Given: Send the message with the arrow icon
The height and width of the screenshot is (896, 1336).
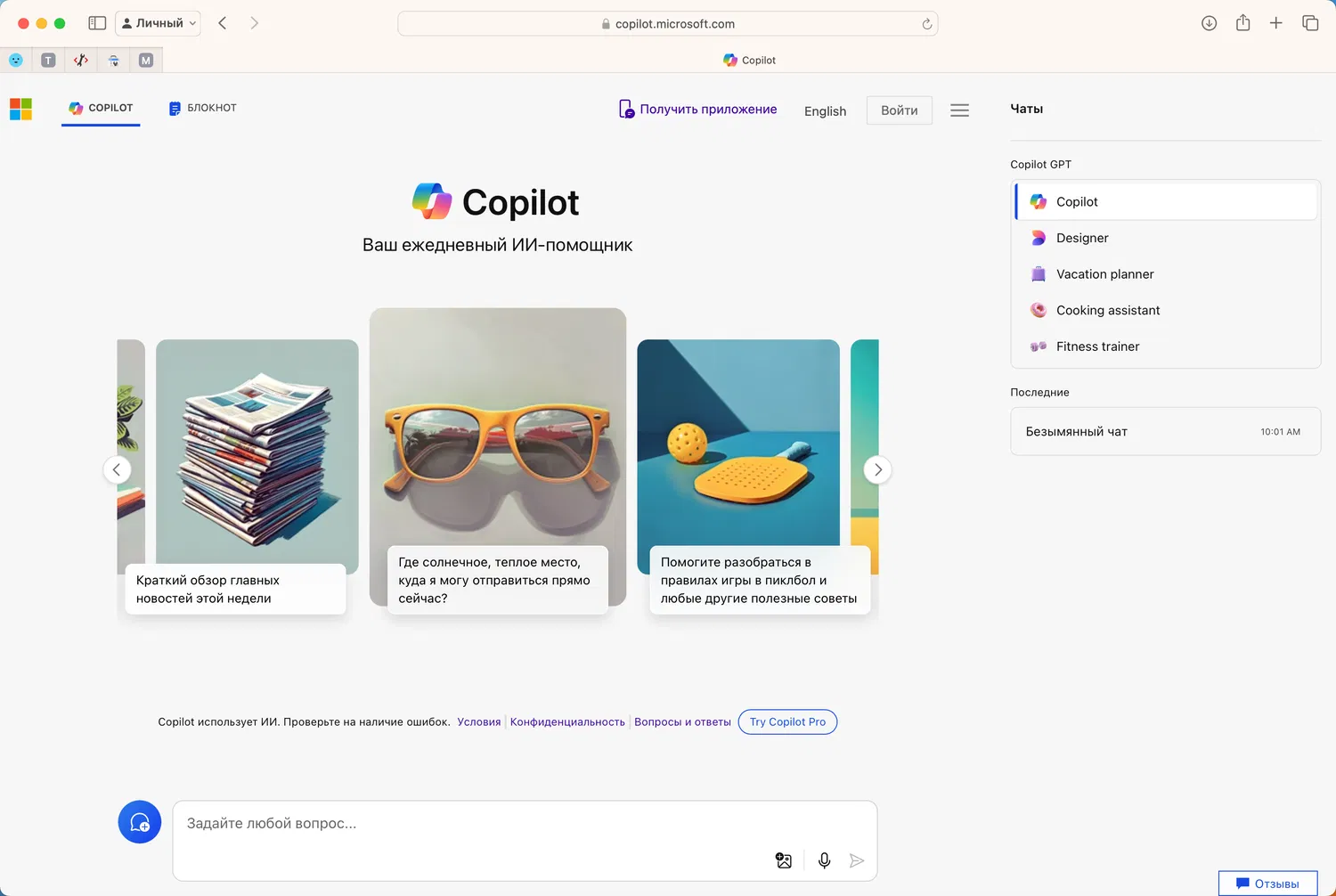Looking at the screenshot, I should click(x=857, y=860).
